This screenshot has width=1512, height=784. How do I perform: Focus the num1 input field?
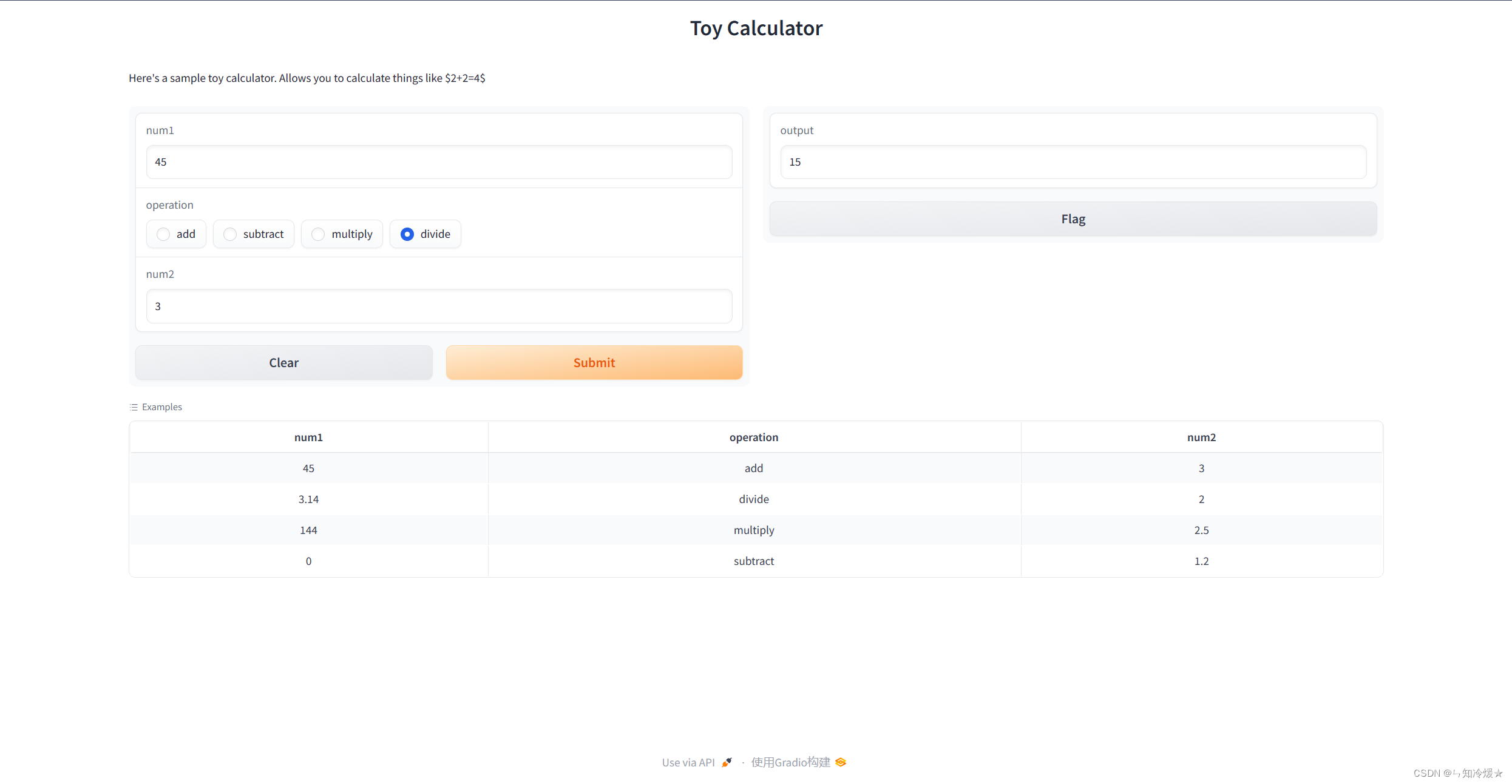[x=439, y=162]
